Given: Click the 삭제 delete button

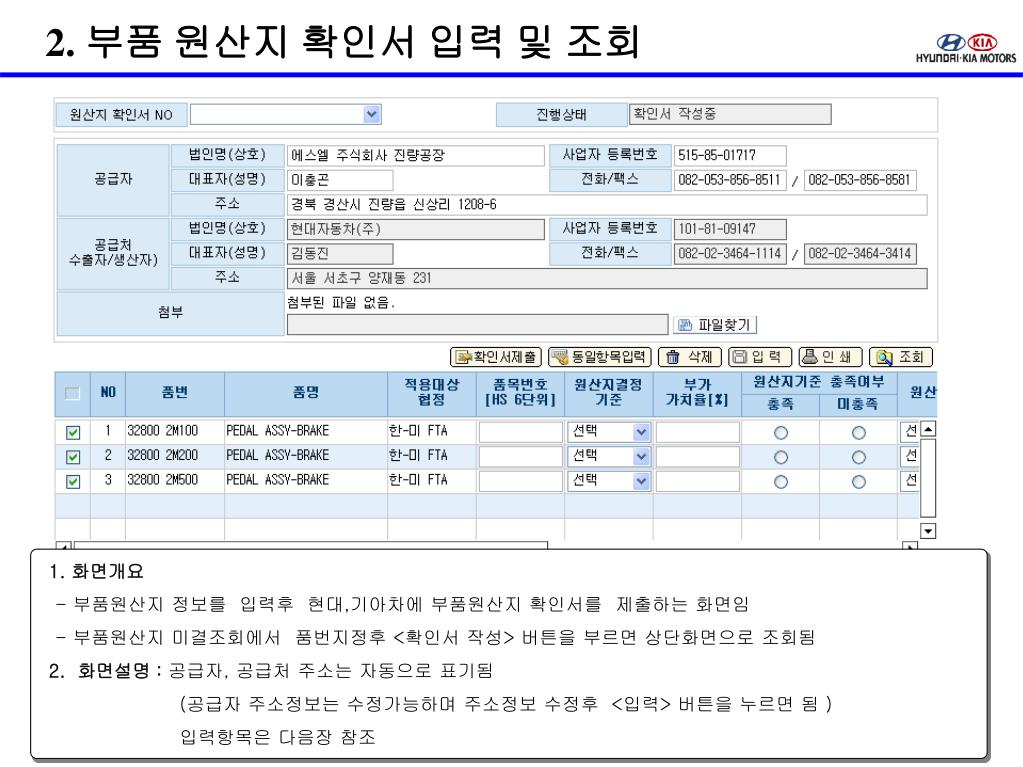Looking at the screenshot, I should 690,357.
